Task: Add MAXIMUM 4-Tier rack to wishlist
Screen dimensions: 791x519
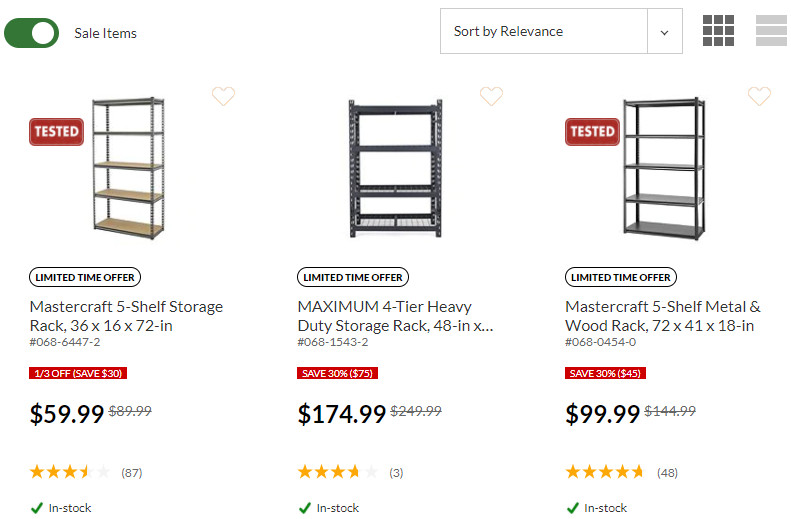Action: pyautogui.click(x=491, y=96)
